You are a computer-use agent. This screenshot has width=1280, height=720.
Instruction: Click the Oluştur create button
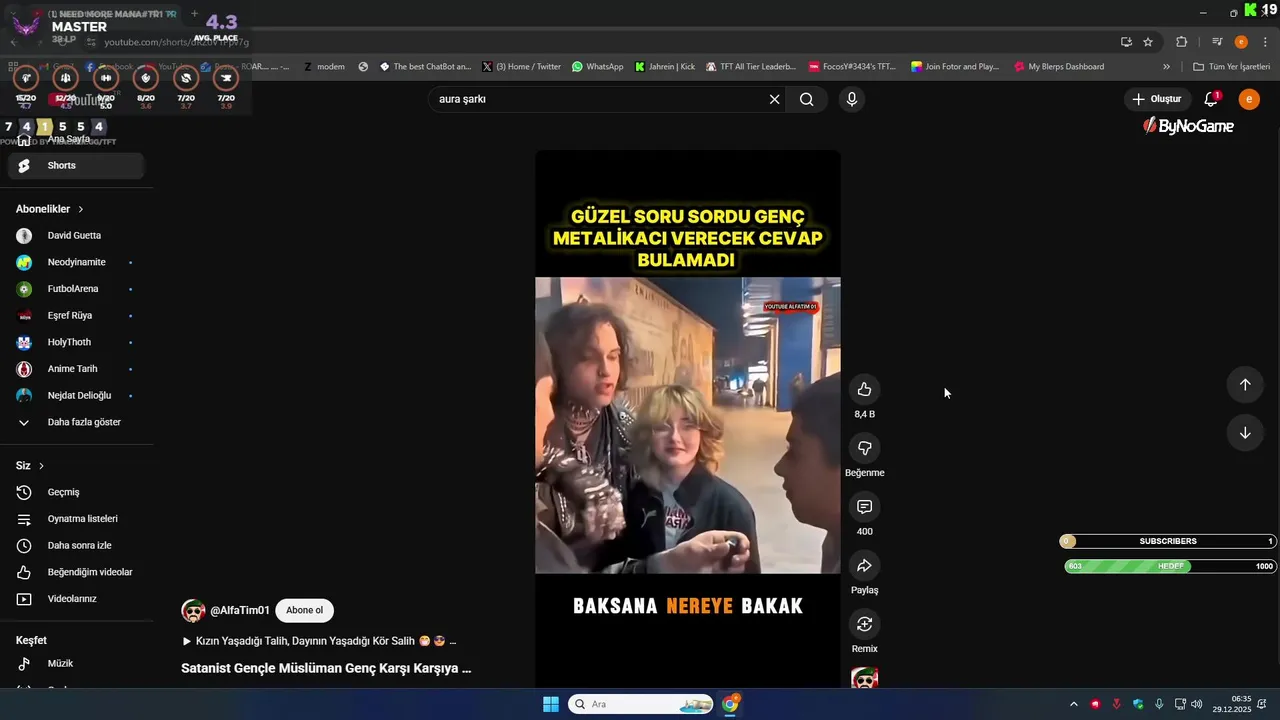pos(1156,99)
